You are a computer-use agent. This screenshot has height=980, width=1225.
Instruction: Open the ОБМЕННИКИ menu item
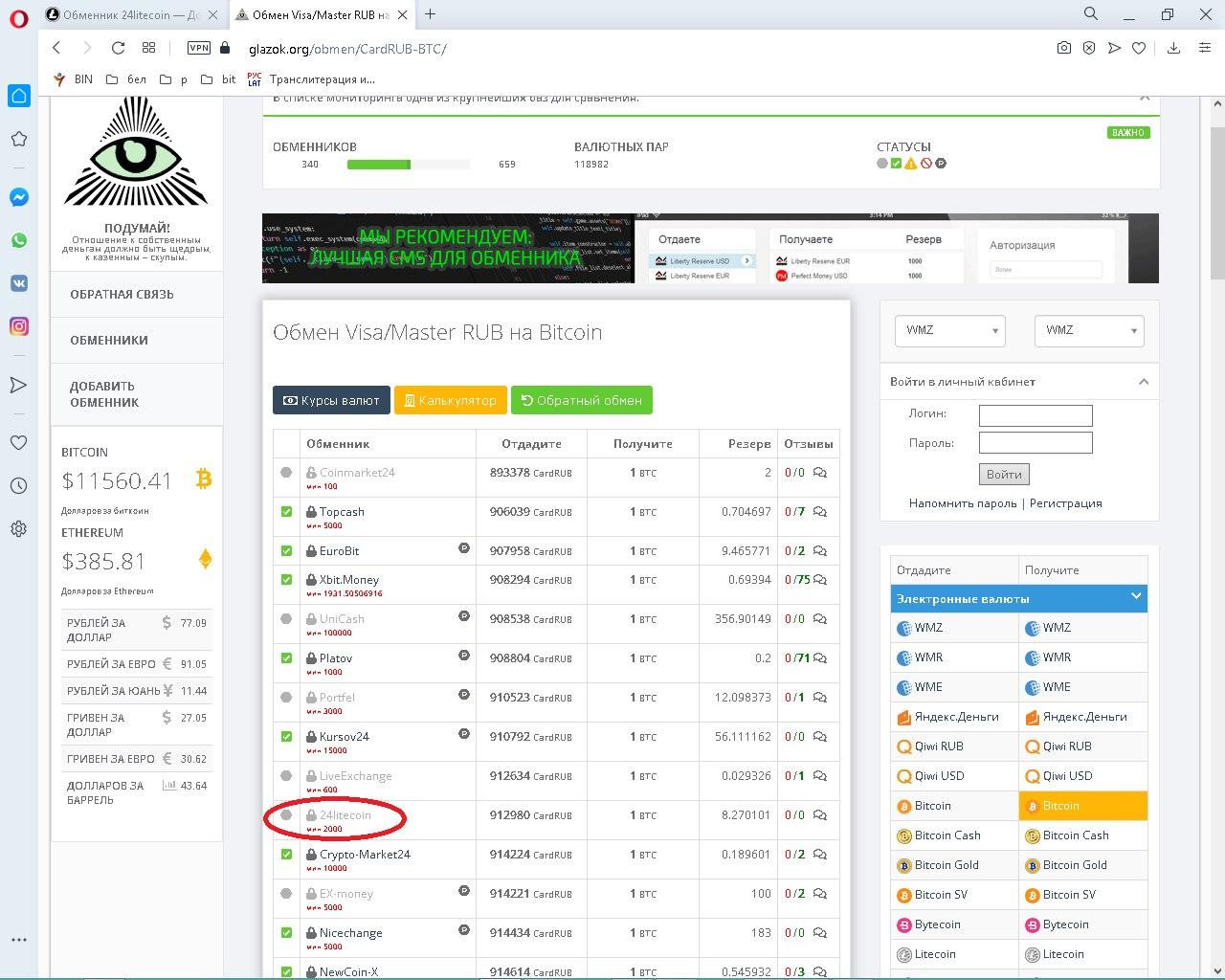108,341
